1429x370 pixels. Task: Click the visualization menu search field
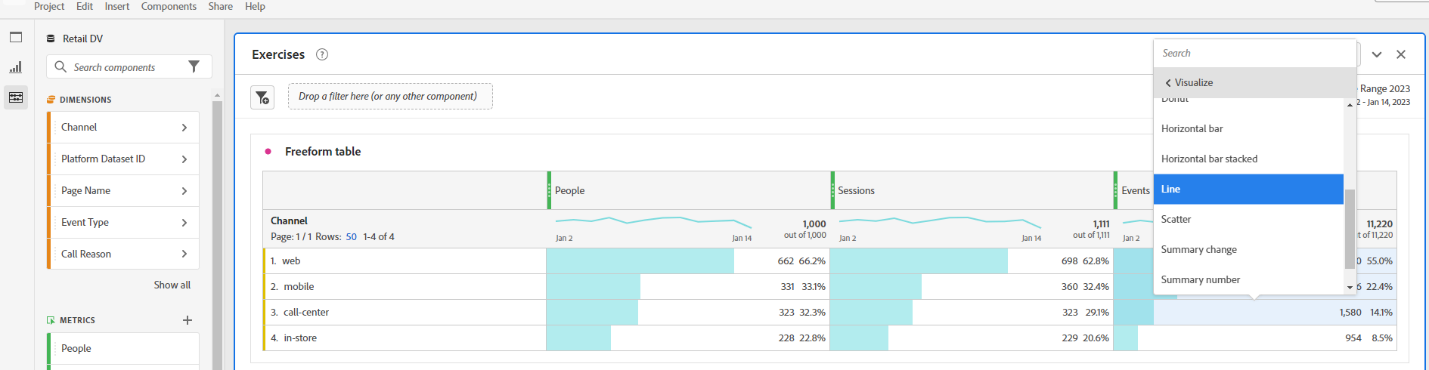1255,53
